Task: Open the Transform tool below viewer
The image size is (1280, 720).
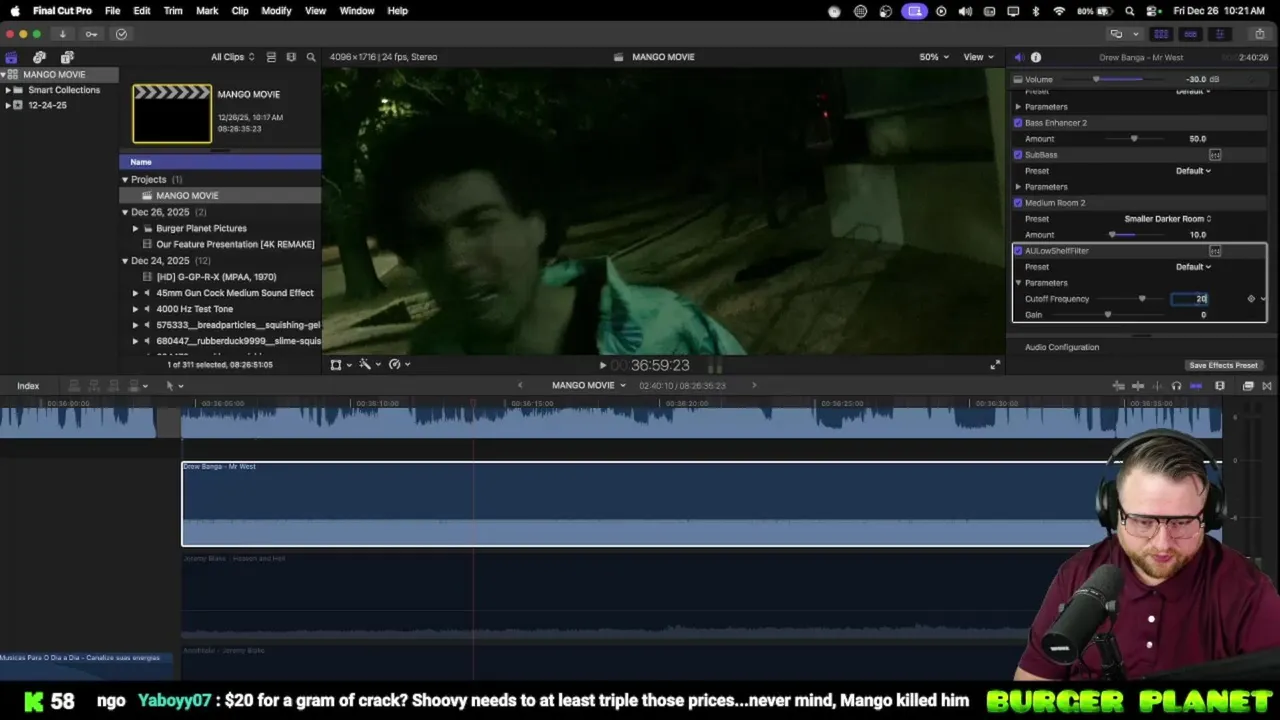Action: [336, 365]
